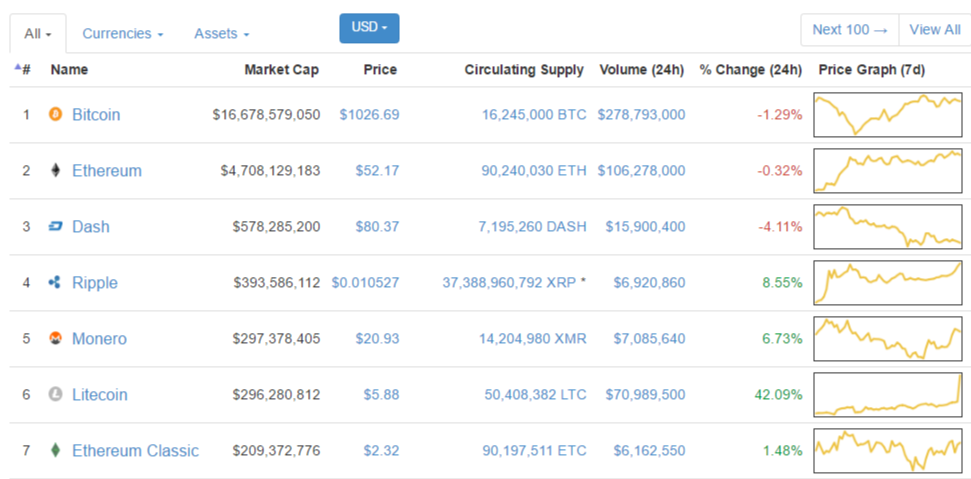Click the Dash logo icon
The image size is (971, 479).
tap(55, 227)
